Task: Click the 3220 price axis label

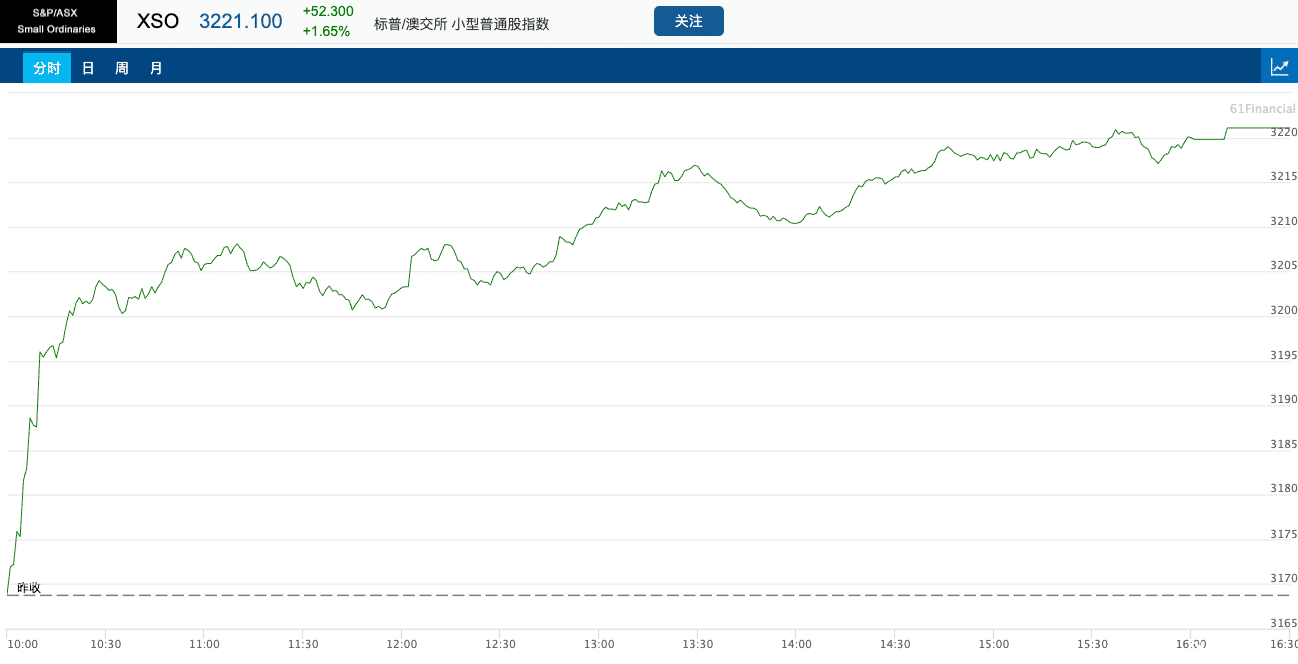Action: 1284,132
